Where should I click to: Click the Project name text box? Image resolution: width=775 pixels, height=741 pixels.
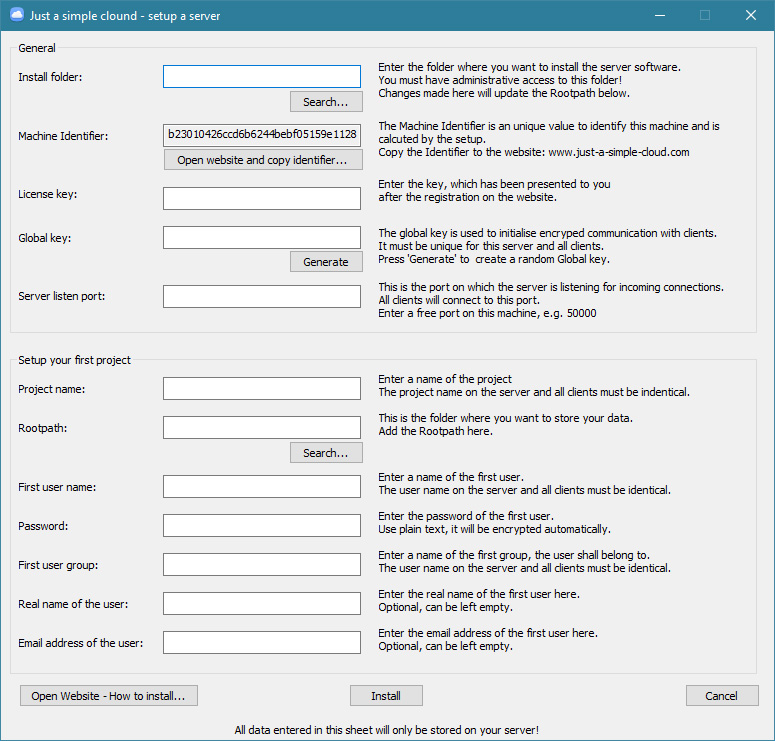[x=261, y=388]
